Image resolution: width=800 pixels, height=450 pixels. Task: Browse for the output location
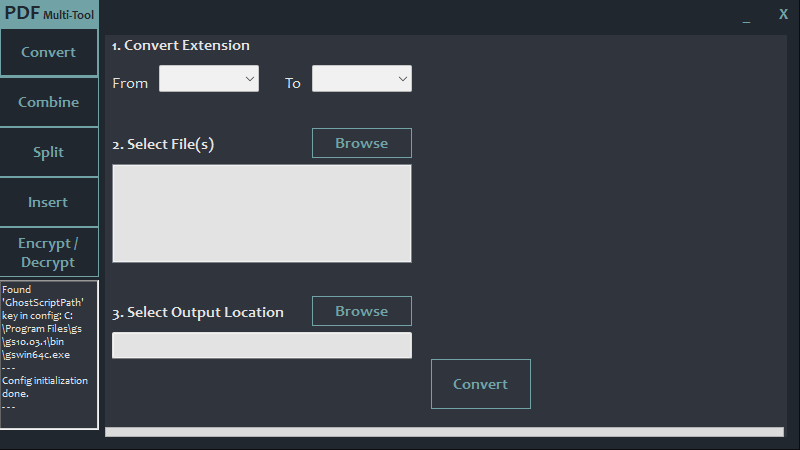(x=362, y=311)
